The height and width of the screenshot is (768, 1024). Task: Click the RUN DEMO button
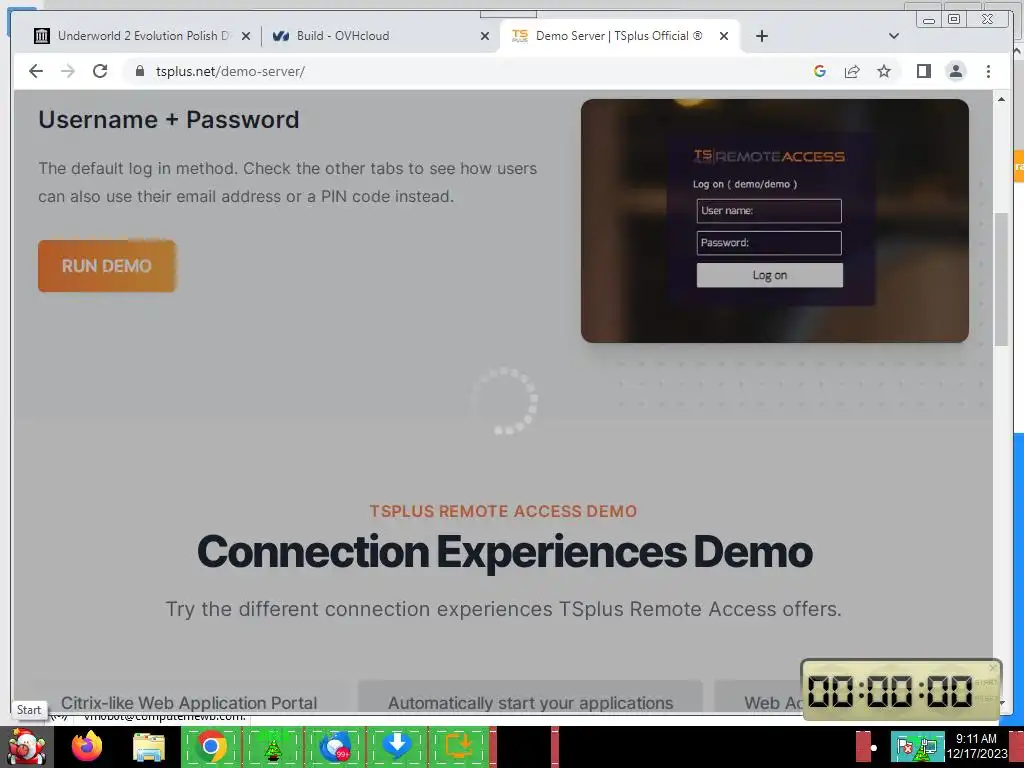(x=107, y=266)
